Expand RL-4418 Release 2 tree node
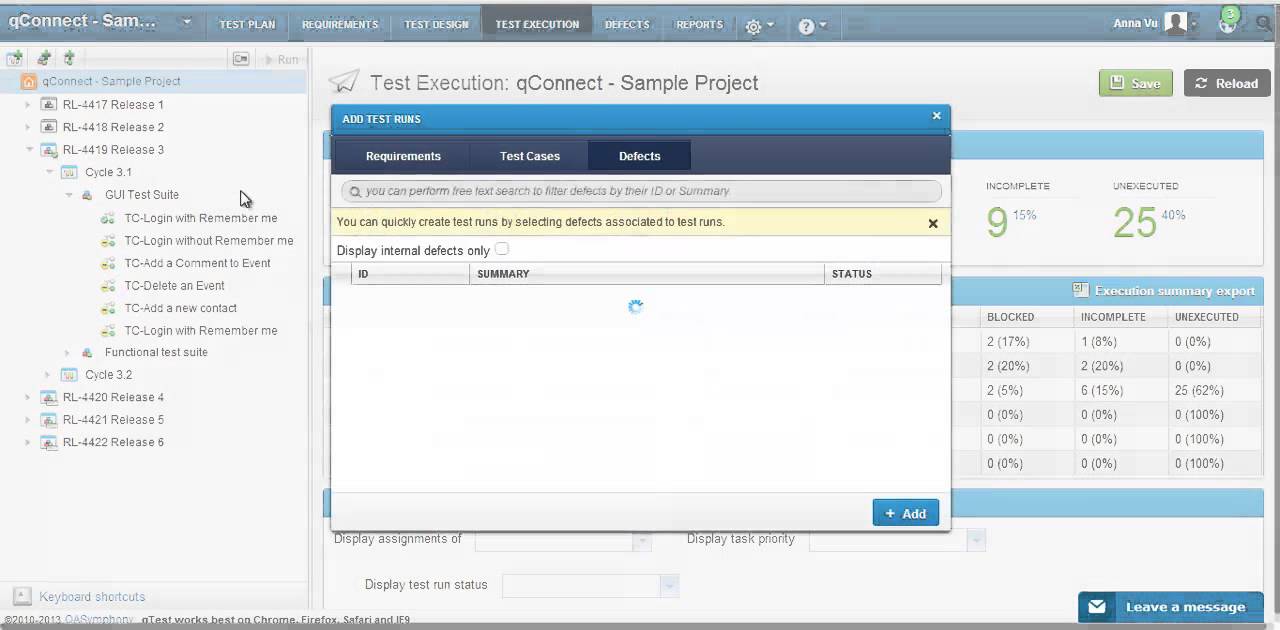Screen dimensions: 1280x630 28,127
